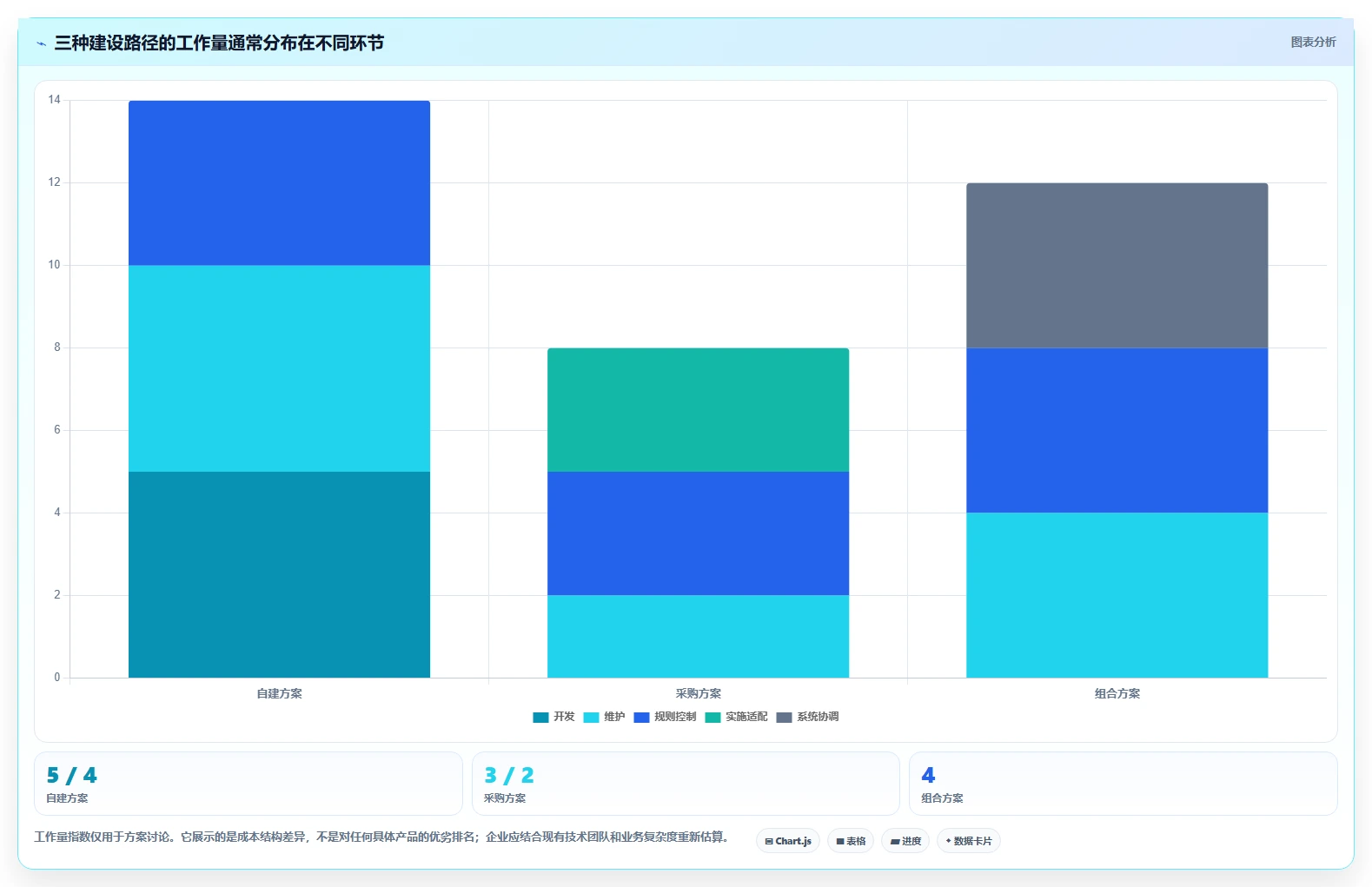Viewport: 1372px width, 887px height.
Task: Click the small icon before the chart title
Action: pyautogui.click(x=41, y=43)
